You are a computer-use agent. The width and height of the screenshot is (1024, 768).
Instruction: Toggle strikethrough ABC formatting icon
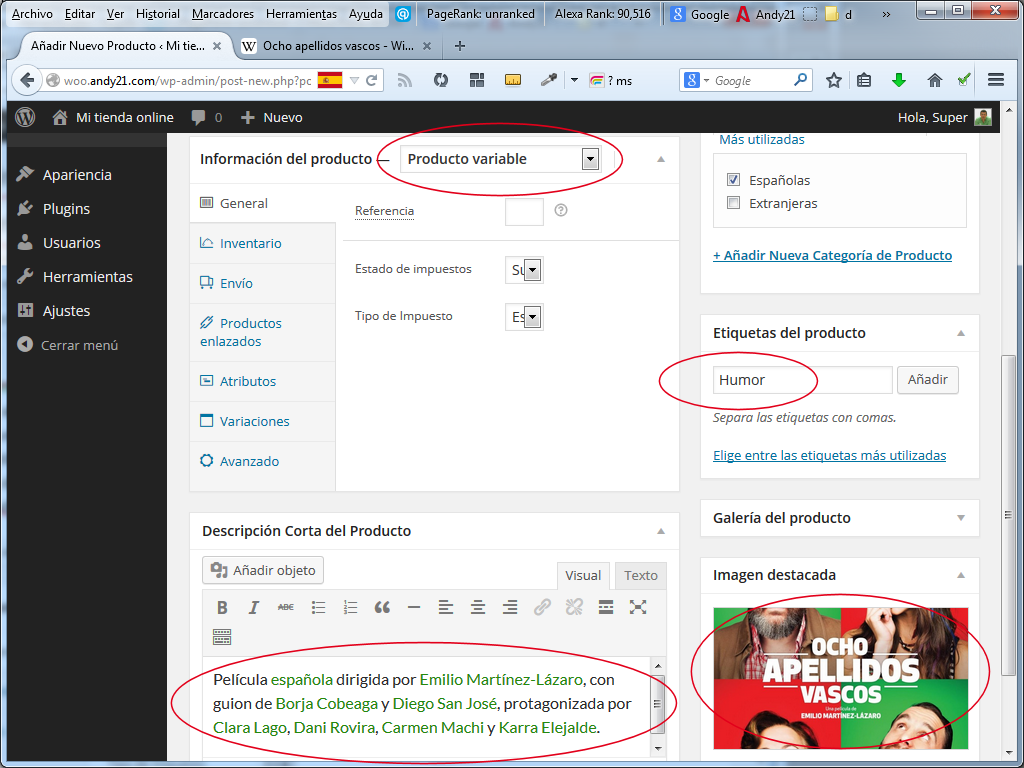285,607
